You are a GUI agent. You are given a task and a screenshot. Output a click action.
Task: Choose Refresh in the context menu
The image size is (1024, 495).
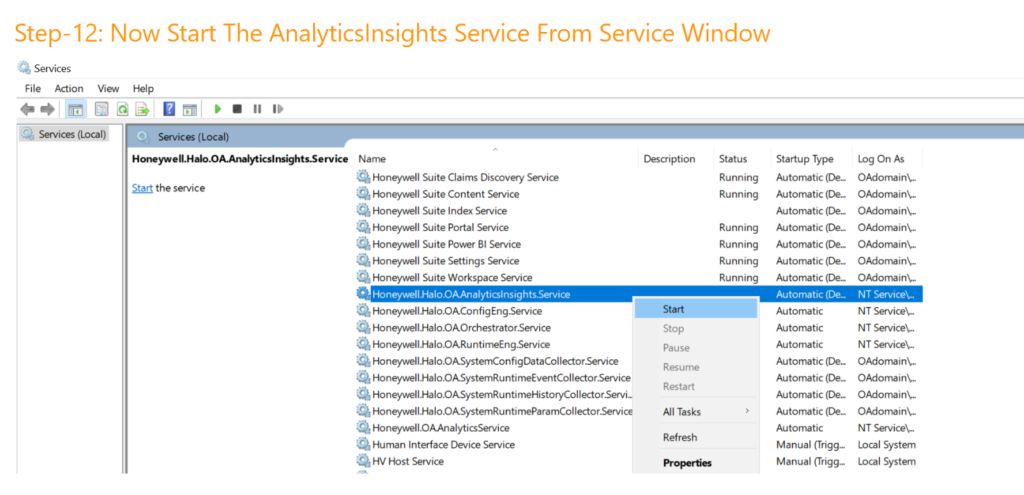680,437
